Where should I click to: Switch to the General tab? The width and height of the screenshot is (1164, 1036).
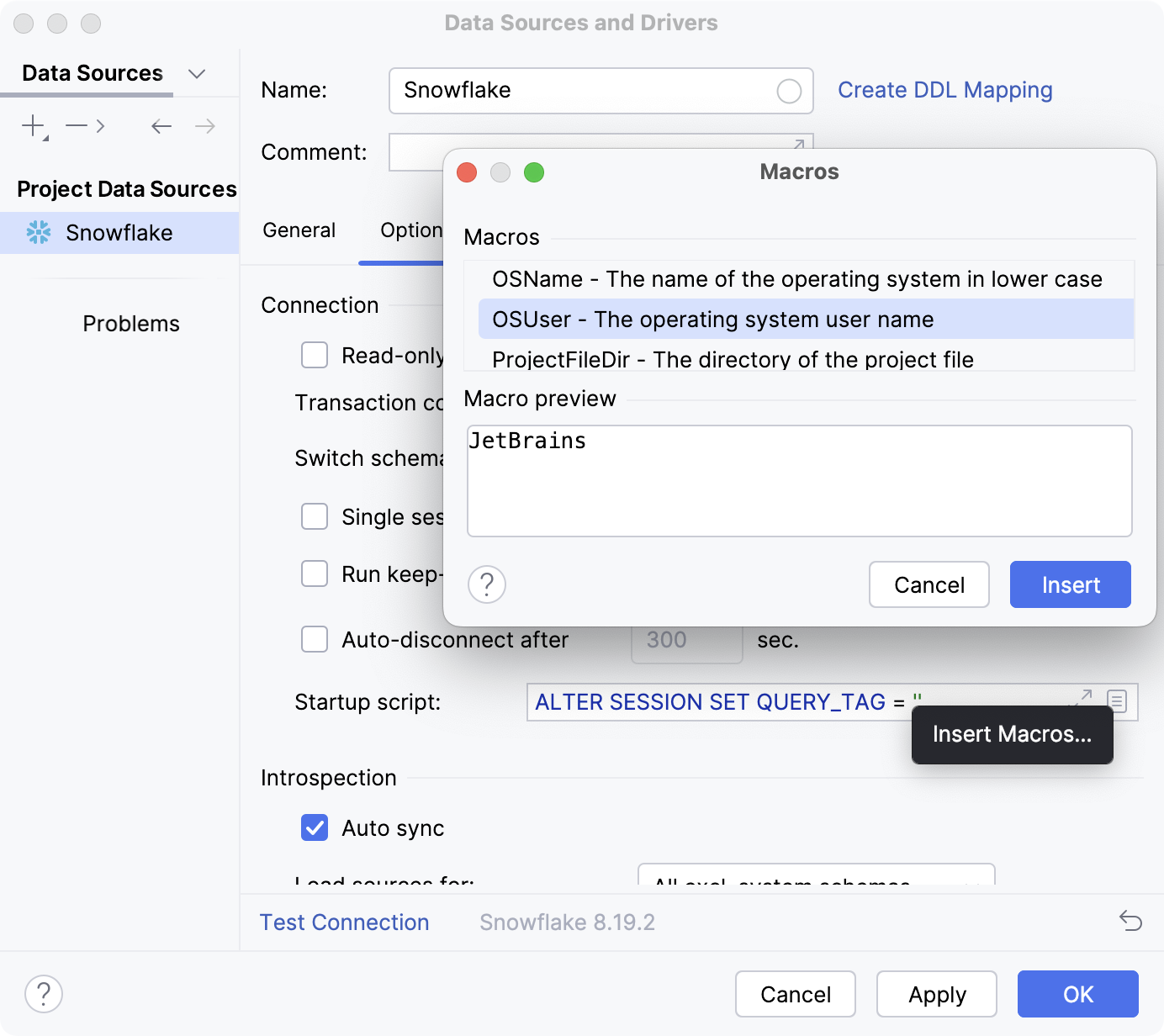tap(299, 230)
